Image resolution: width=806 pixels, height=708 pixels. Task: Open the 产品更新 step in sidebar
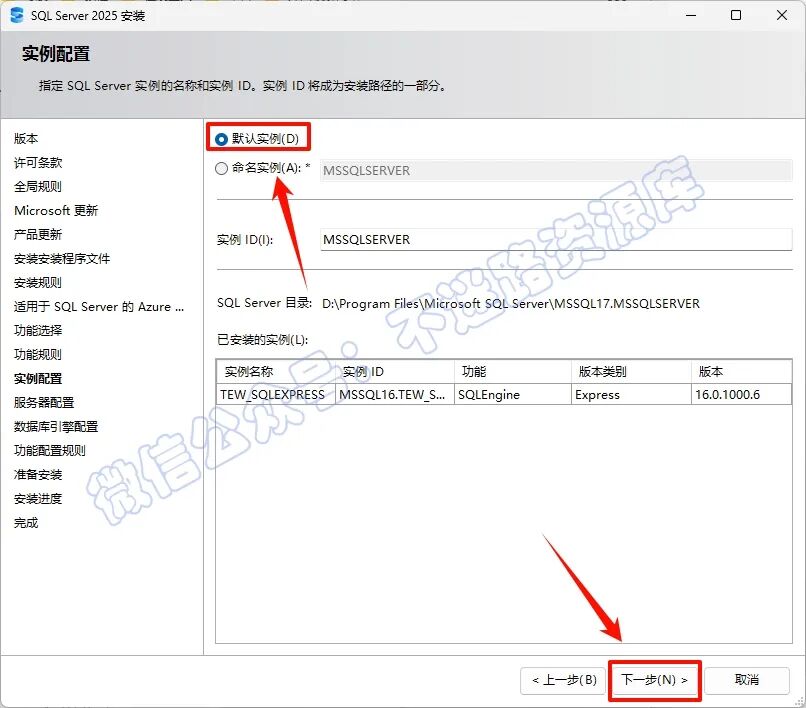(x=38, y=234)
